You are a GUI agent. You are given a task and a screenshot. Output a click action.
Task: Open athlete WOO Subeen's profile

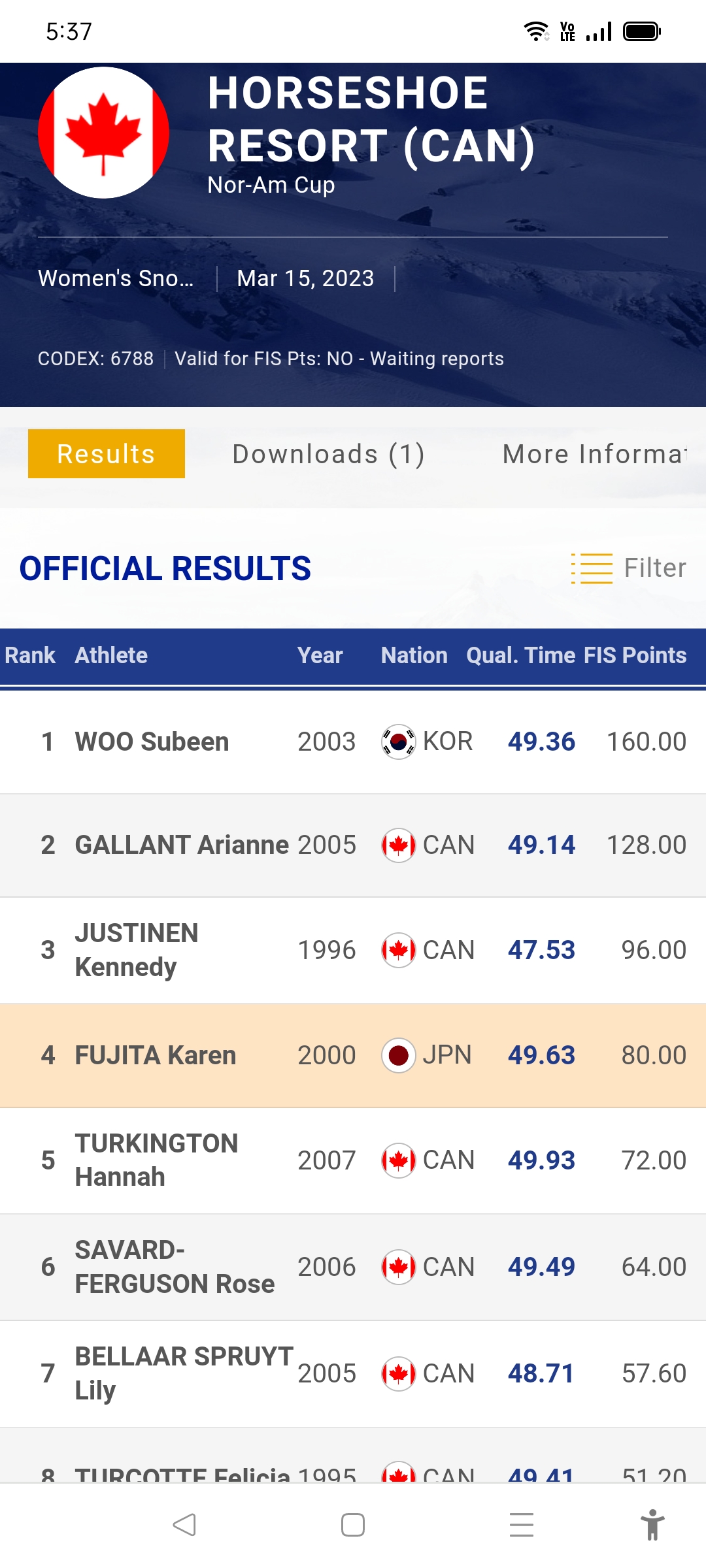click(x=152, y=742)
